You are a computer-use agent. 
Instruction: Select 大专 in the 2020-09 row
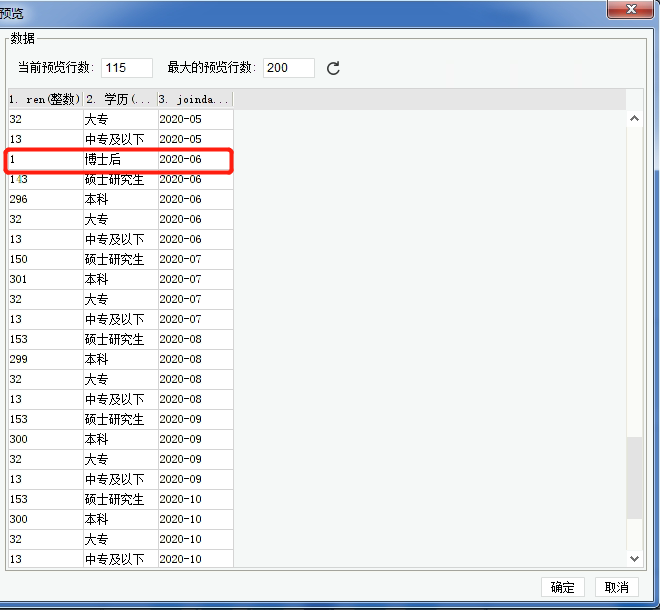point(121,459)
